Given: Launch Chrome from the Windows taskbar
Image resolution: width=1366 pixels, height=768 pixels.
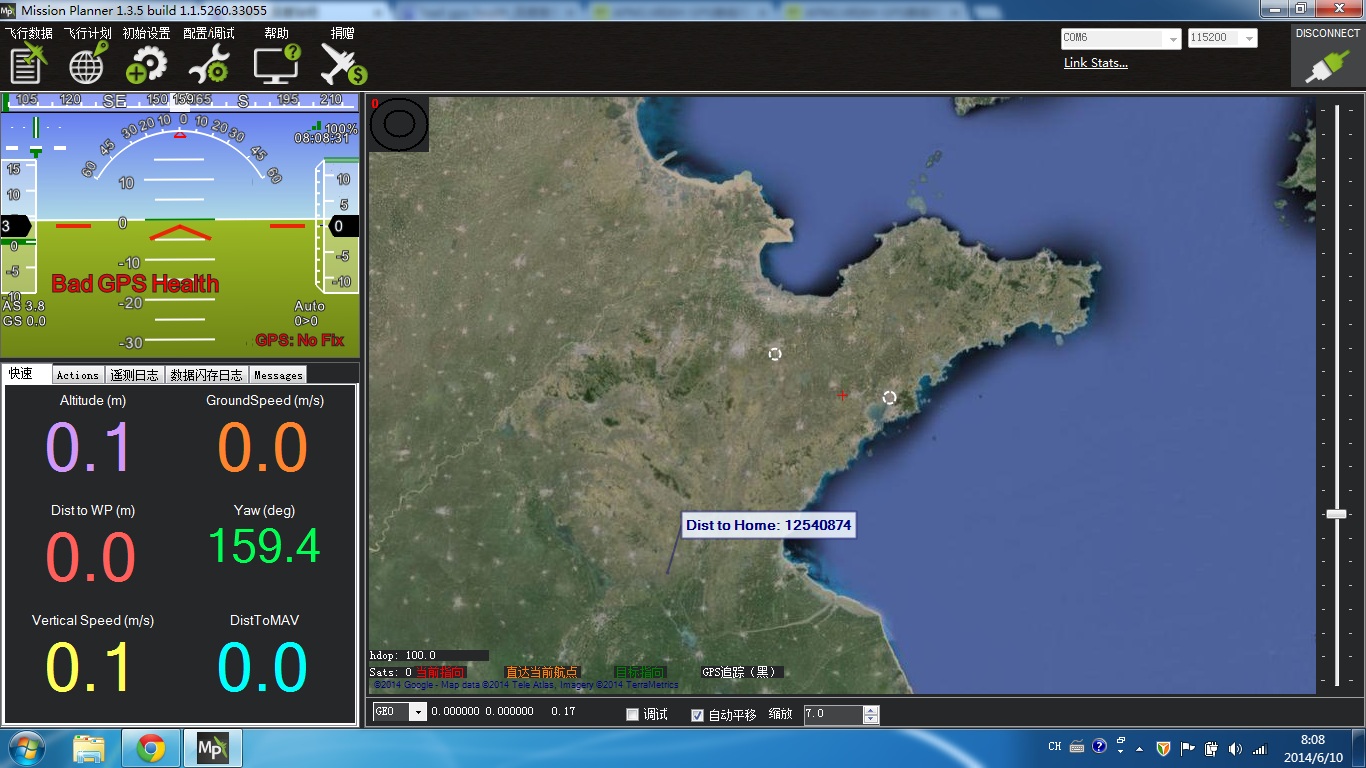Looking at the screenshot, I should click(x=151, y=748).
